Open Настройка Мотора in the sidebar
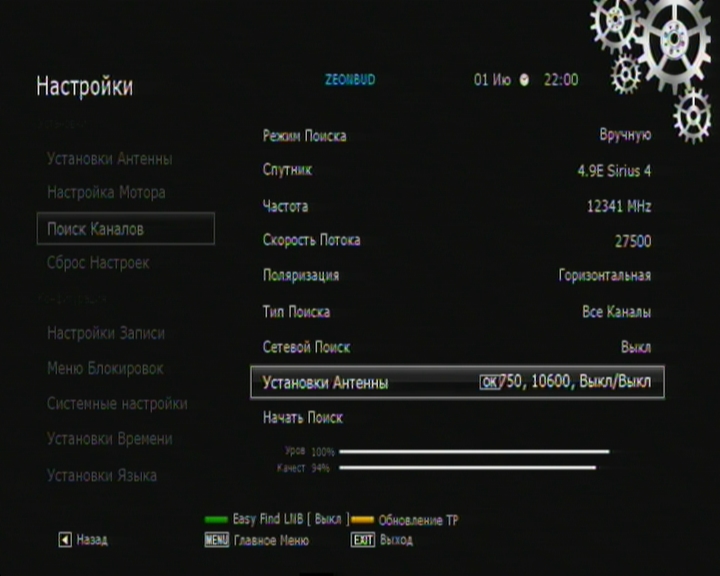The width and height of the screenshot is (720, 576). pos(106,192)
